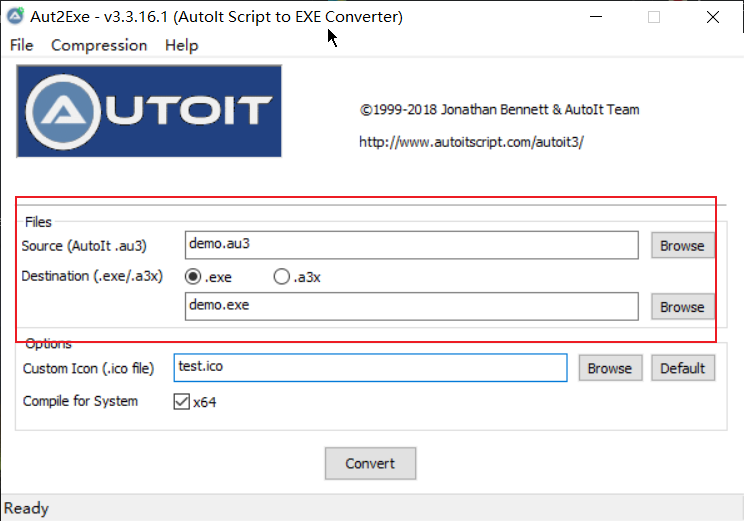Open the Help menu
This screenshot has width=744, height=521.
point(182,45)
